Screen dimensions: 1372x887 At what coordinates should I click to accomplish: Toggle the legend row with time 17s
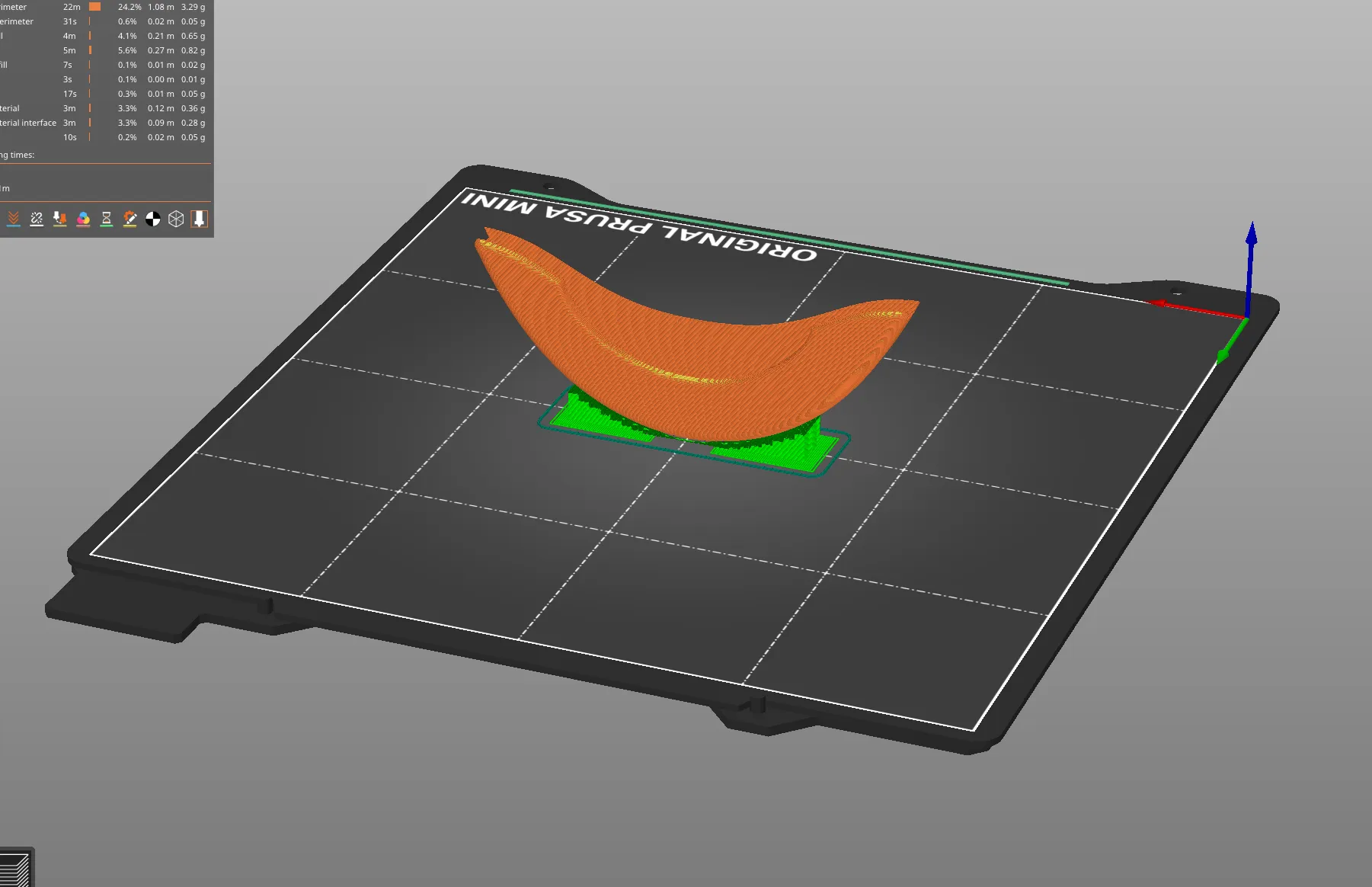pos(104,94)
